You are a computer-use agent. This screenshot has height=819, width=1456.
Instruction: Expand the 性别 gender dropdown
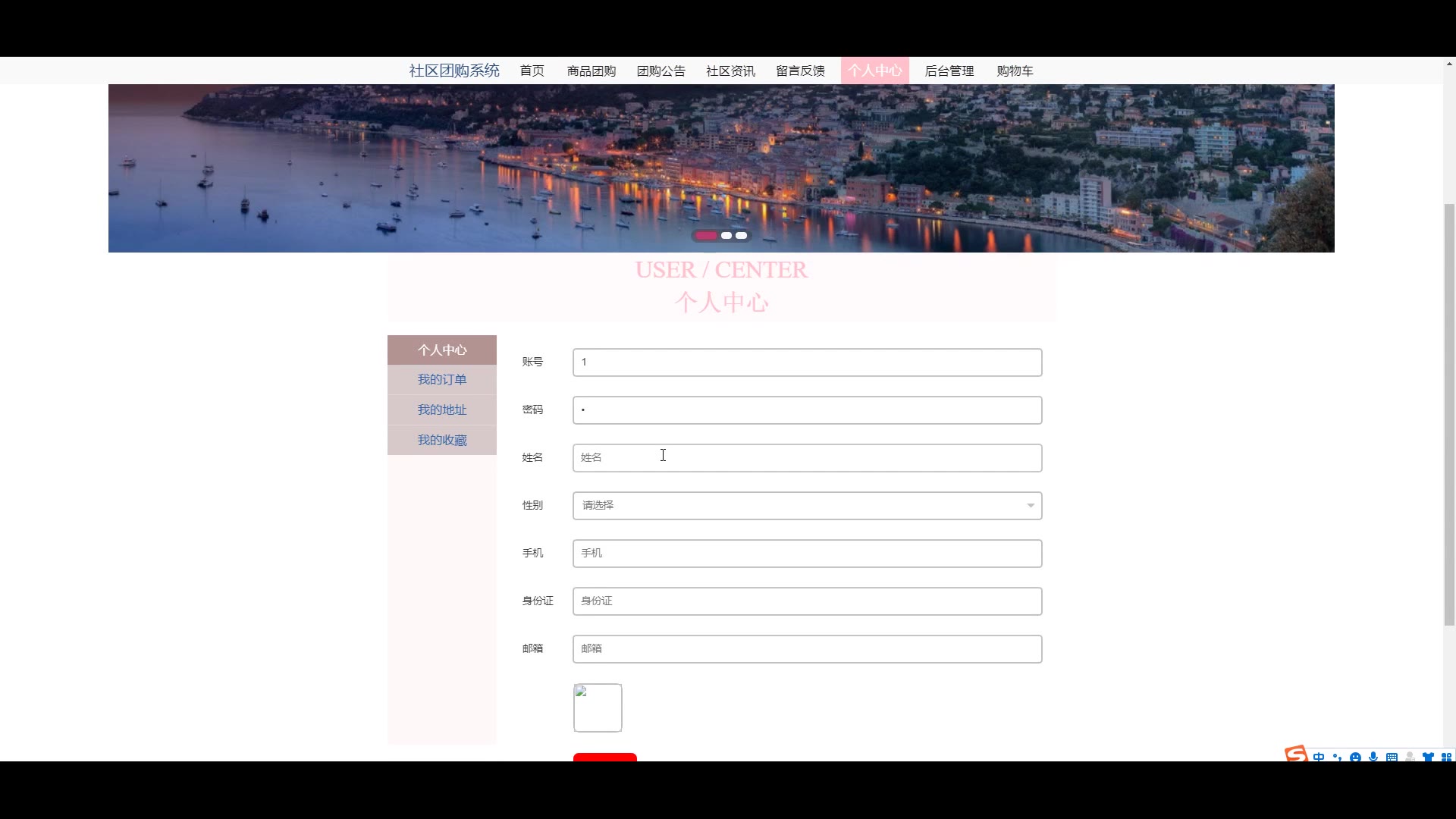[807, 505]
